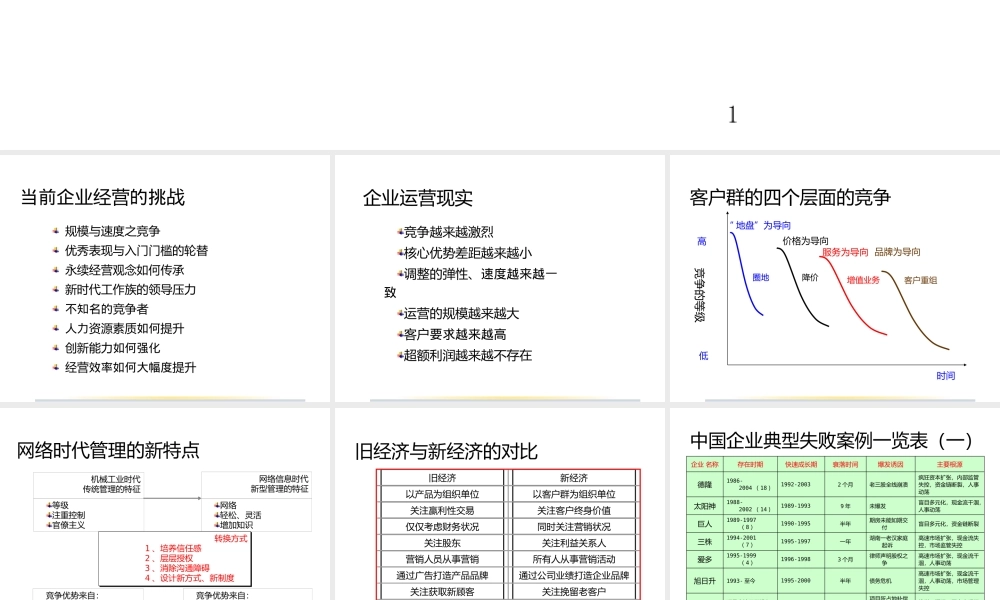Open the 中国企业典型失败案例一览表 slide
Screen dimensions: 1000x600
tap(835, 504)
